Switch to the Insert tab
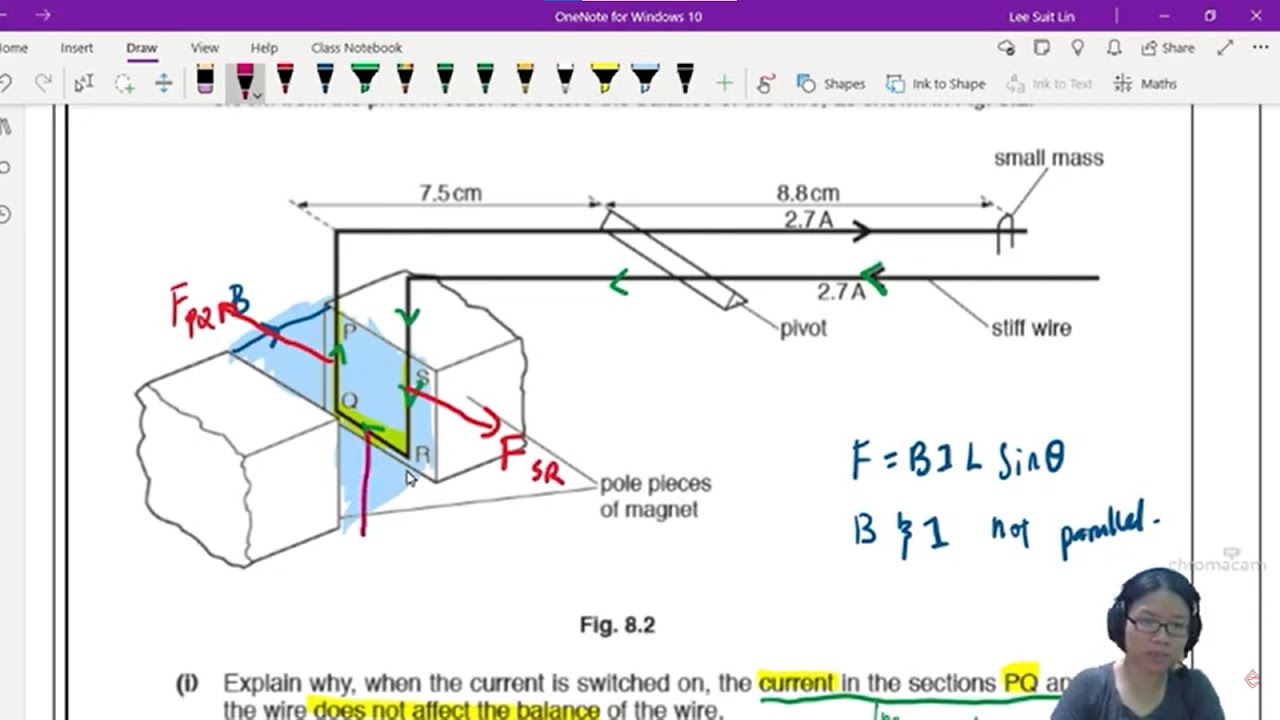The width and height of the screenshot is (1280, 720). point(76,47)
